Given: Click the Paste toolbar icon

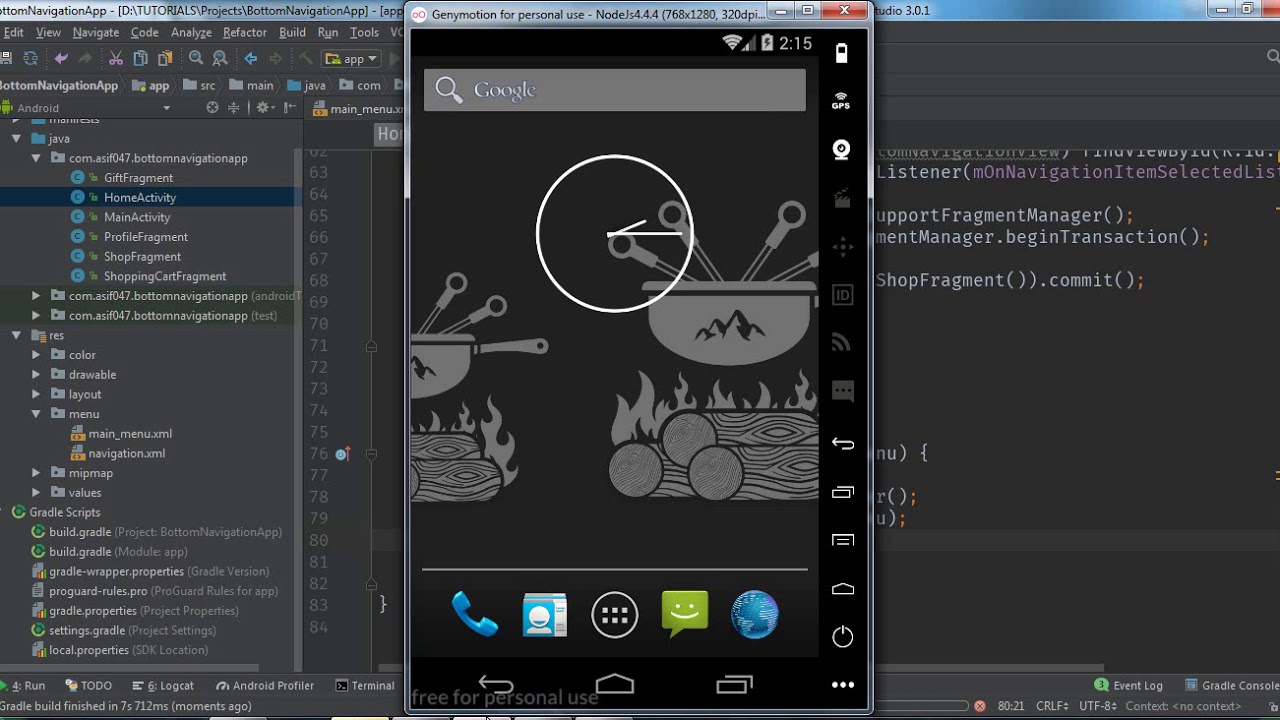Looking at the screenshot, I should pos(165,58).
